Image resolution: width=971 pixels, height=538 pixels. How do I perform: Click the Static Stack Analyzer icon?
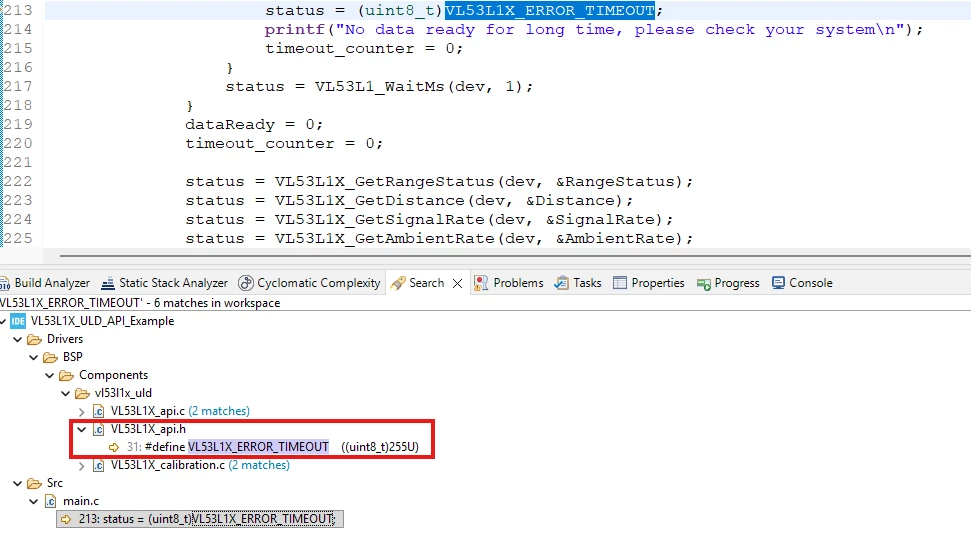click(108, 284)
